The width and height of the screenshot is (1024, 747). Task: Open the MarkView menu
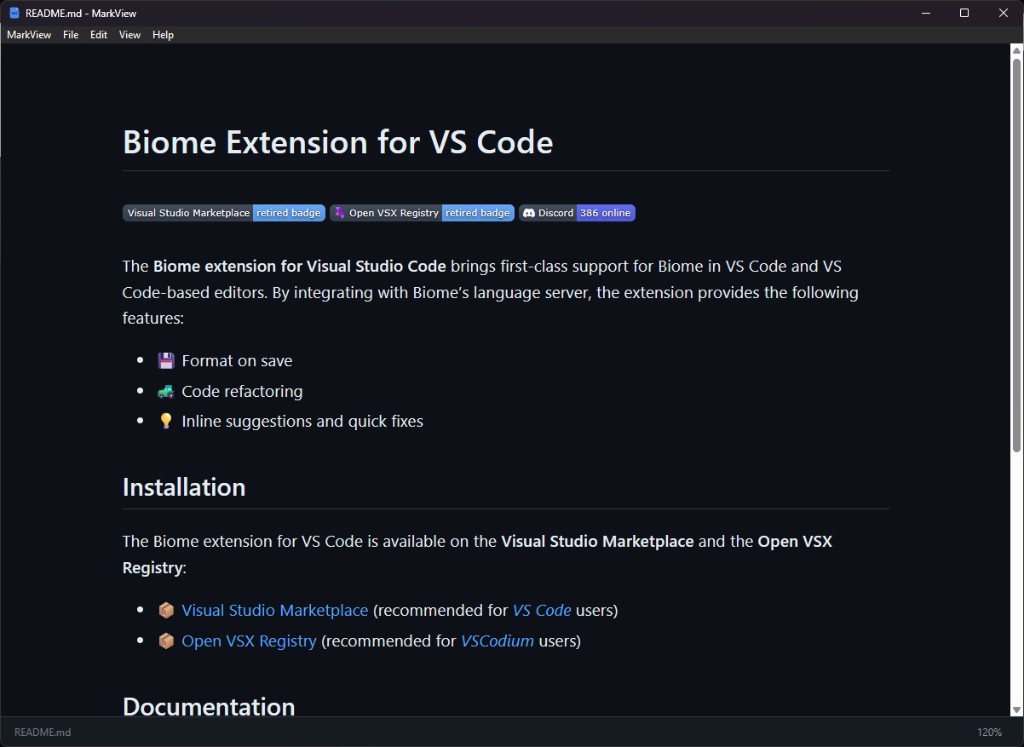tap(29, 35)
